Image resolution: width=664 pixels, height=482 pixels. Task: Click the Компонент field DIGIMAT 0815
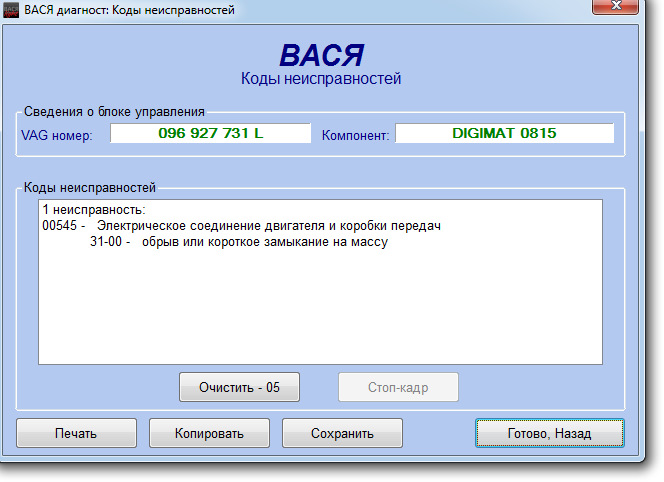click(x=504, y=133)
